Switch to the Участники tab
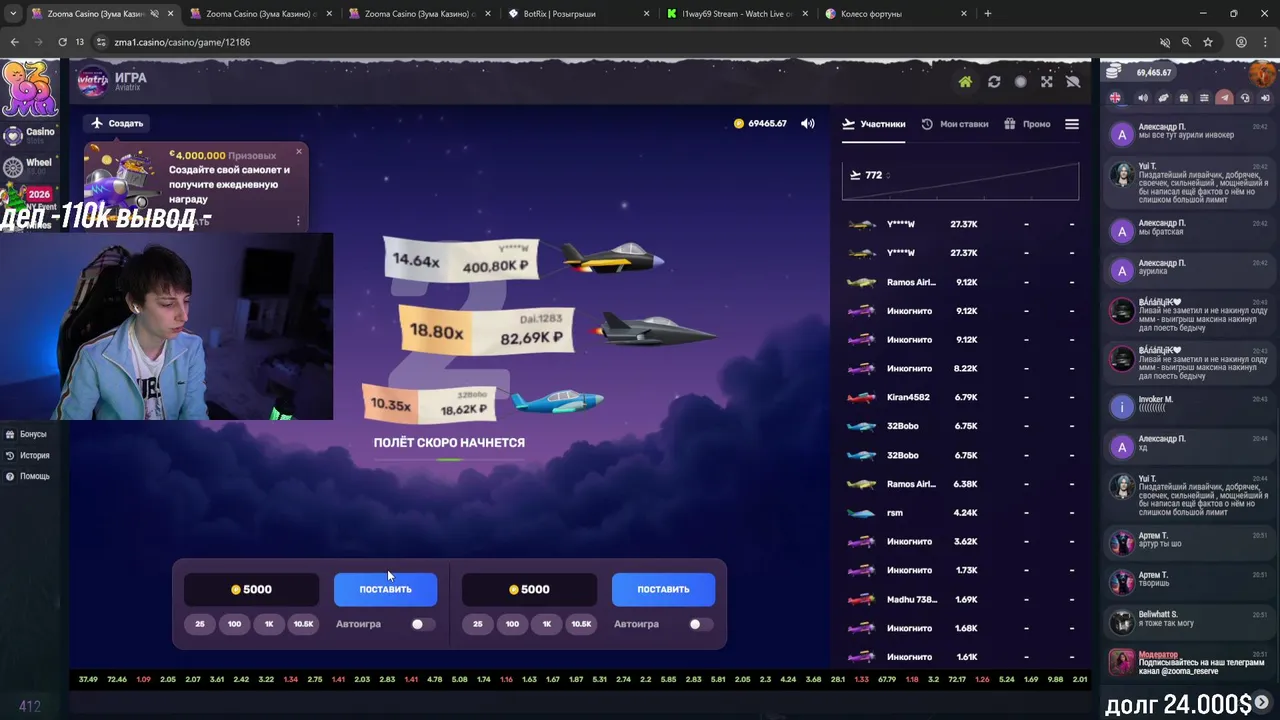The width and height of the screenshot is (1280, 720). pyautogui.click(x=874, y=124)
